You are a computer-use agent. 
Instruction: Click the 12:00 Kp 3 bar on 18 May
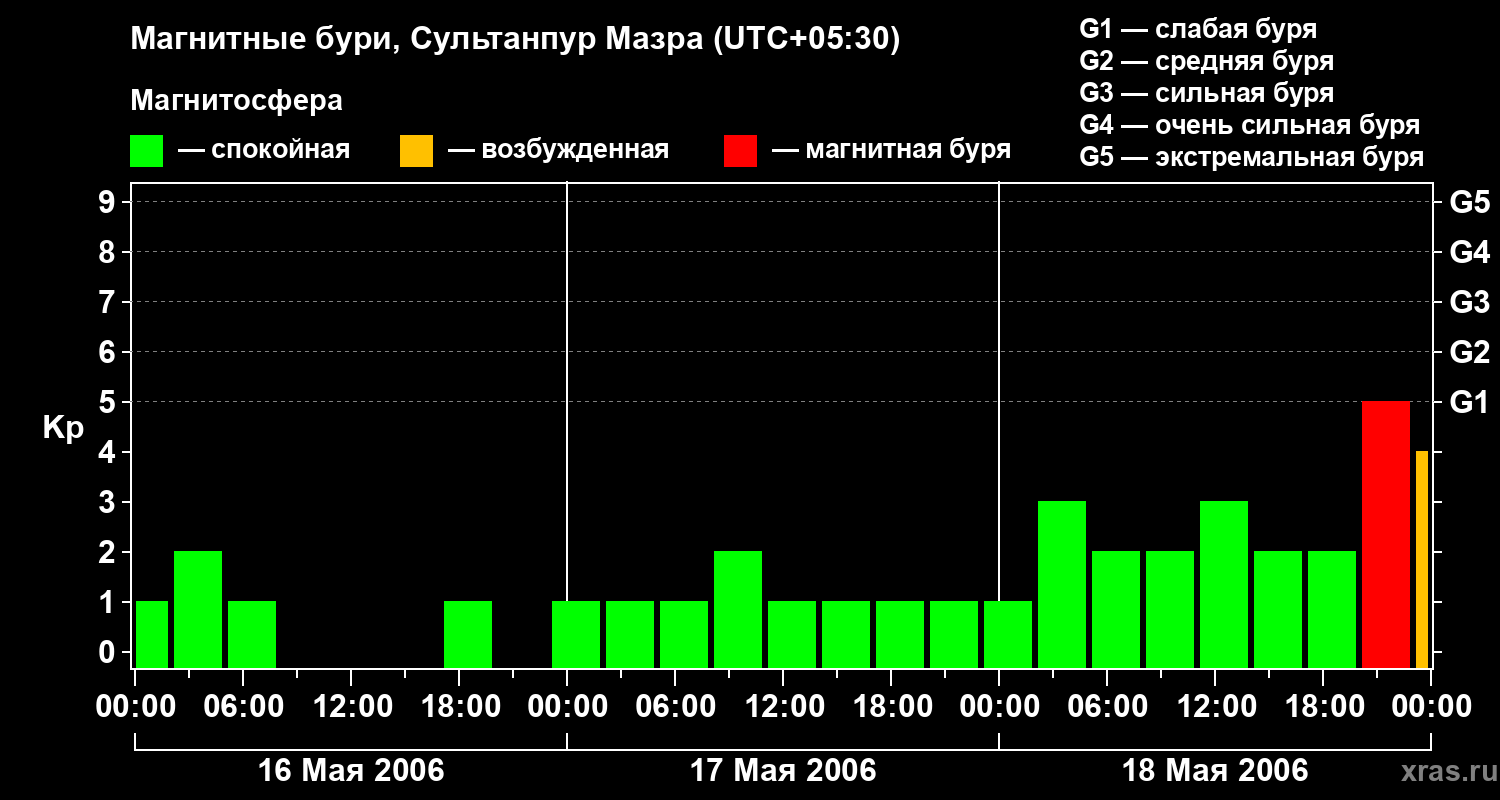coord(1224,585)
